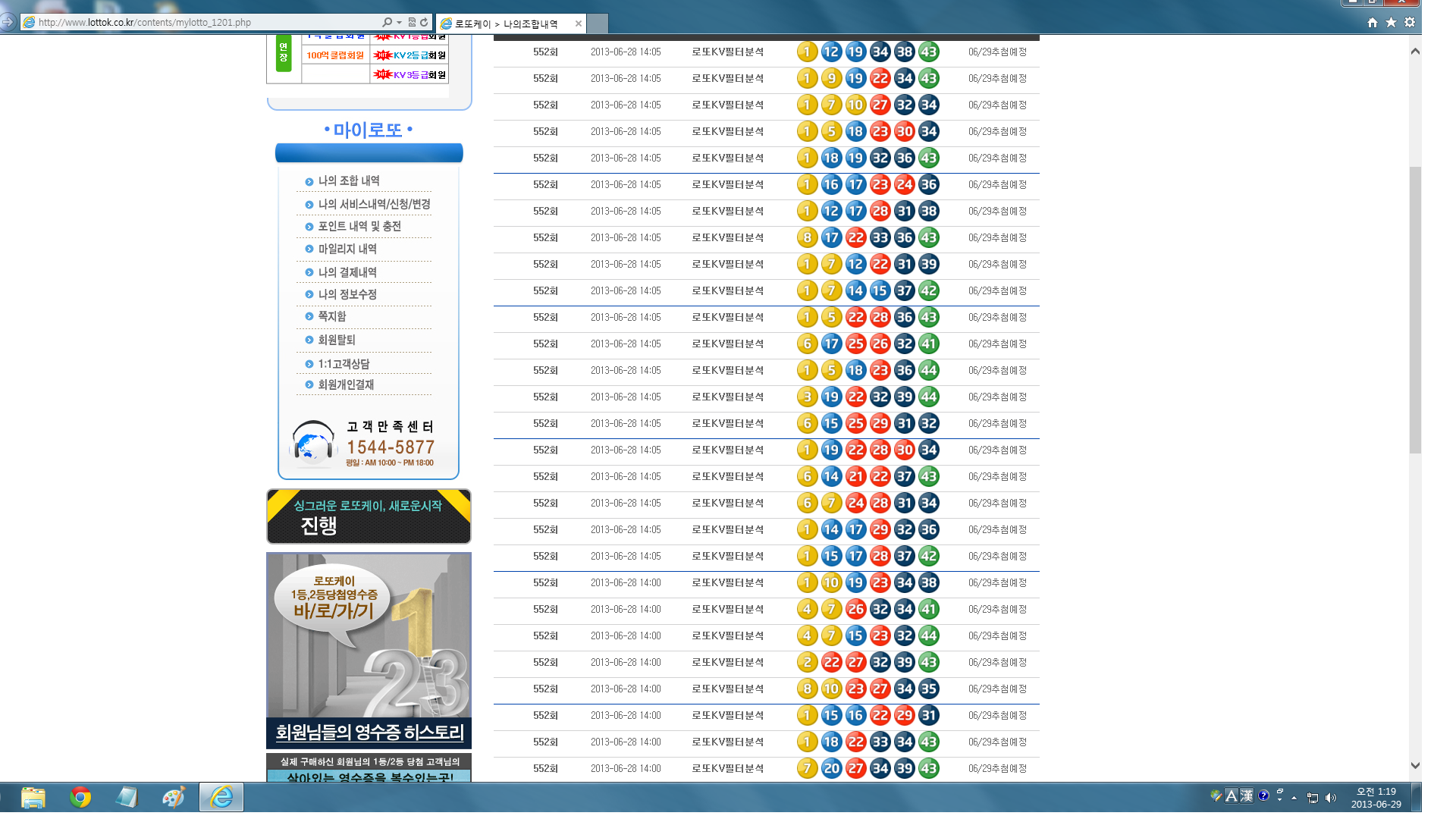Screen dimensions: 1456x819
Task: Click the vertical scrollbar thumb
Action: pos(1415,311)
